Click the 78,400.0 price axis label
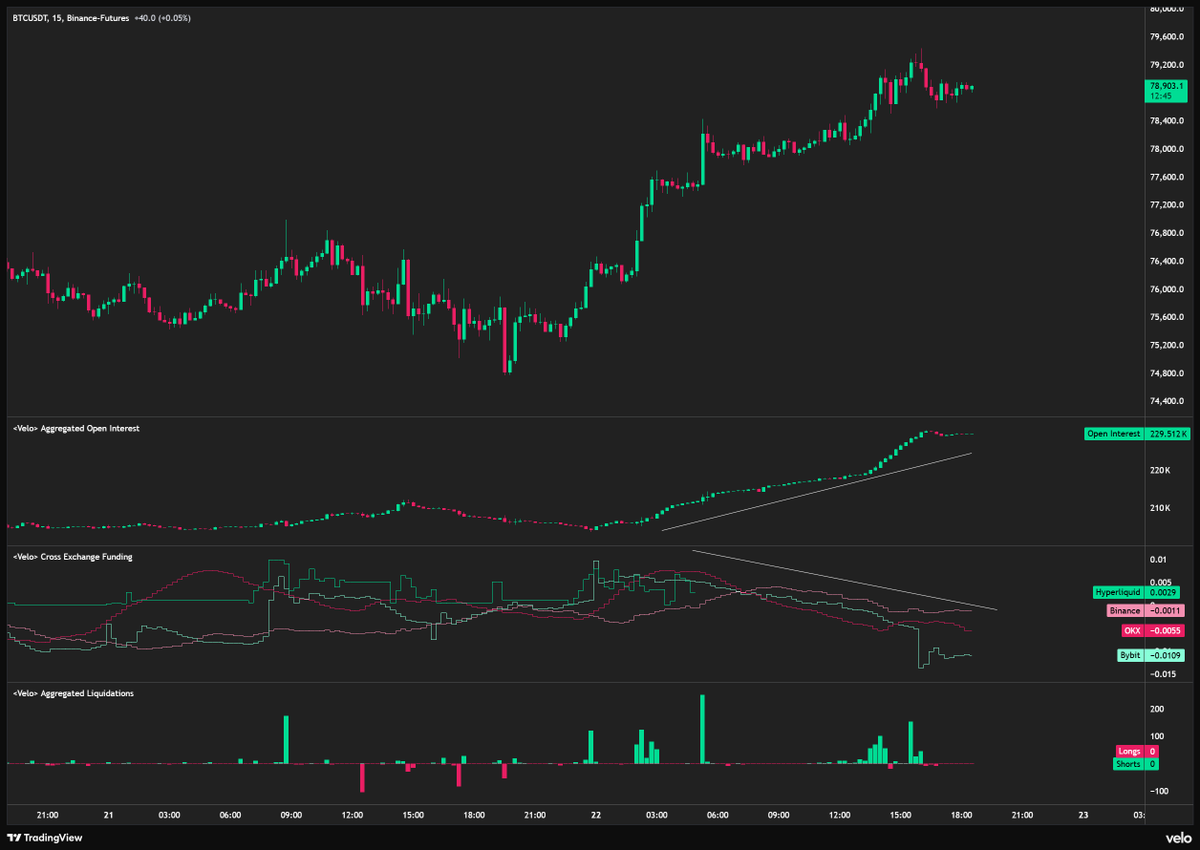This screenshot has width=1200, height=850. click(1168, 122)
